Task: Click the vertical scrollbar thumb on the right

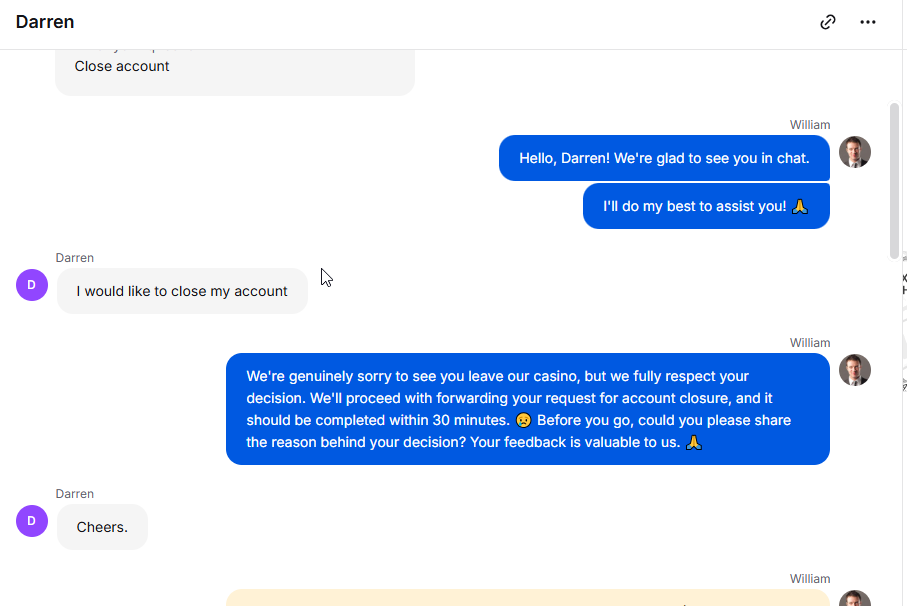Action: click(894, 180)
